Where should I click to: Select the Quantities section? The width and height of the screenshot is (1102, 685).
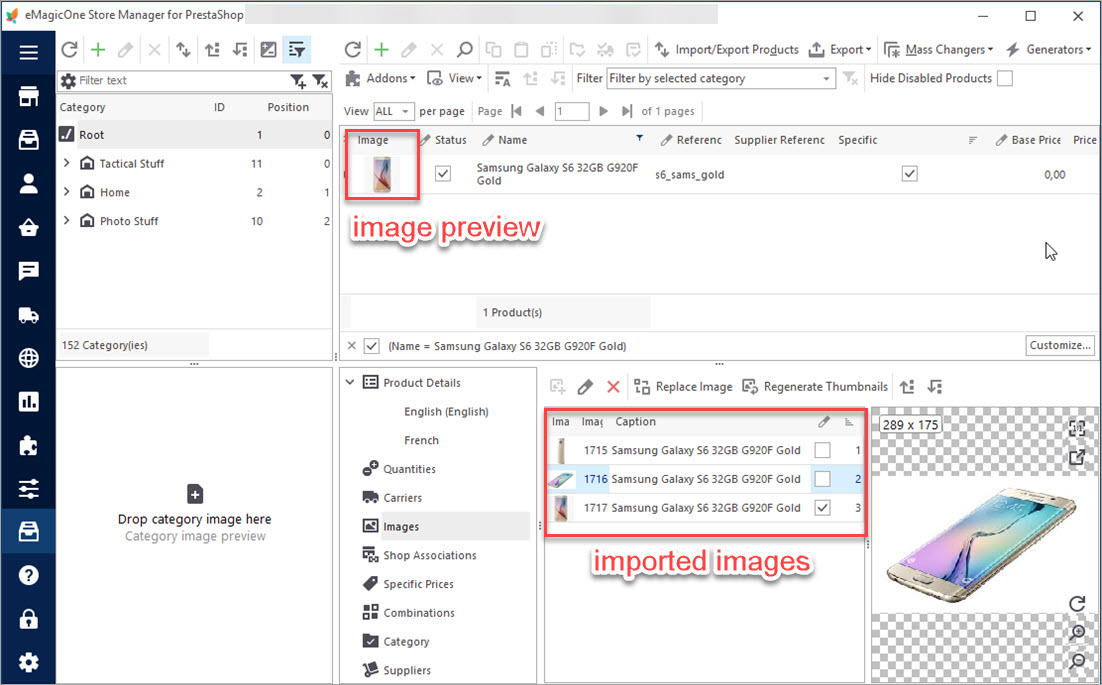(399, 469)
